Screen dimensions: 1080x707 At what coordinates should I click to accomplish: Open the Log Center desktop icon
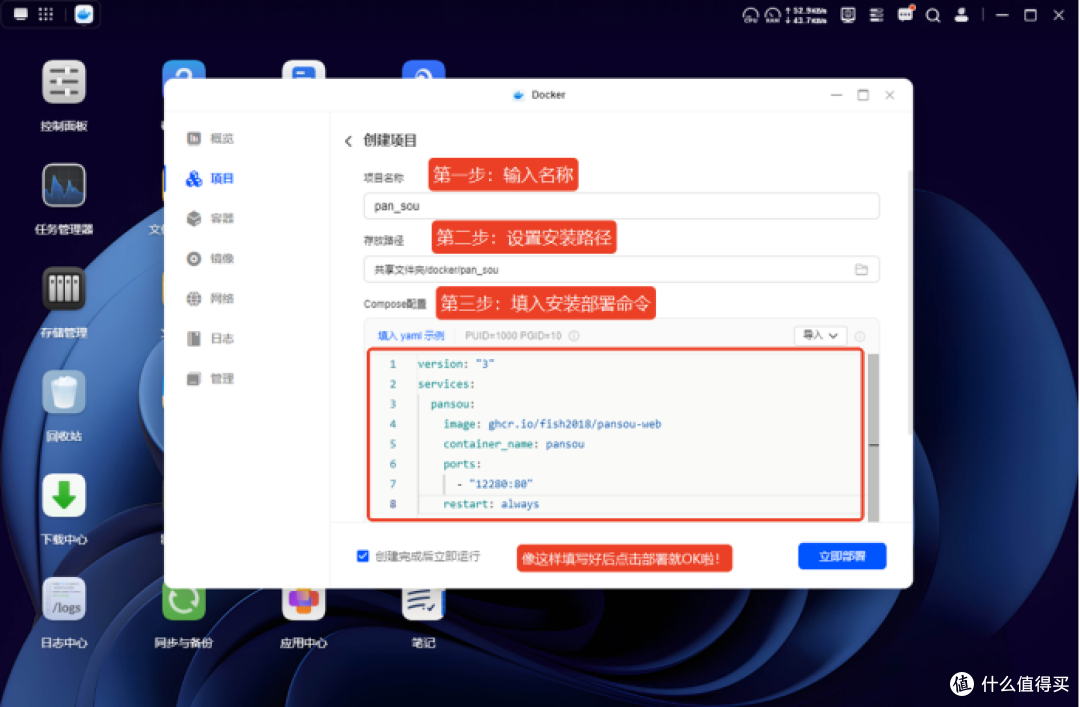coord(63,599)
